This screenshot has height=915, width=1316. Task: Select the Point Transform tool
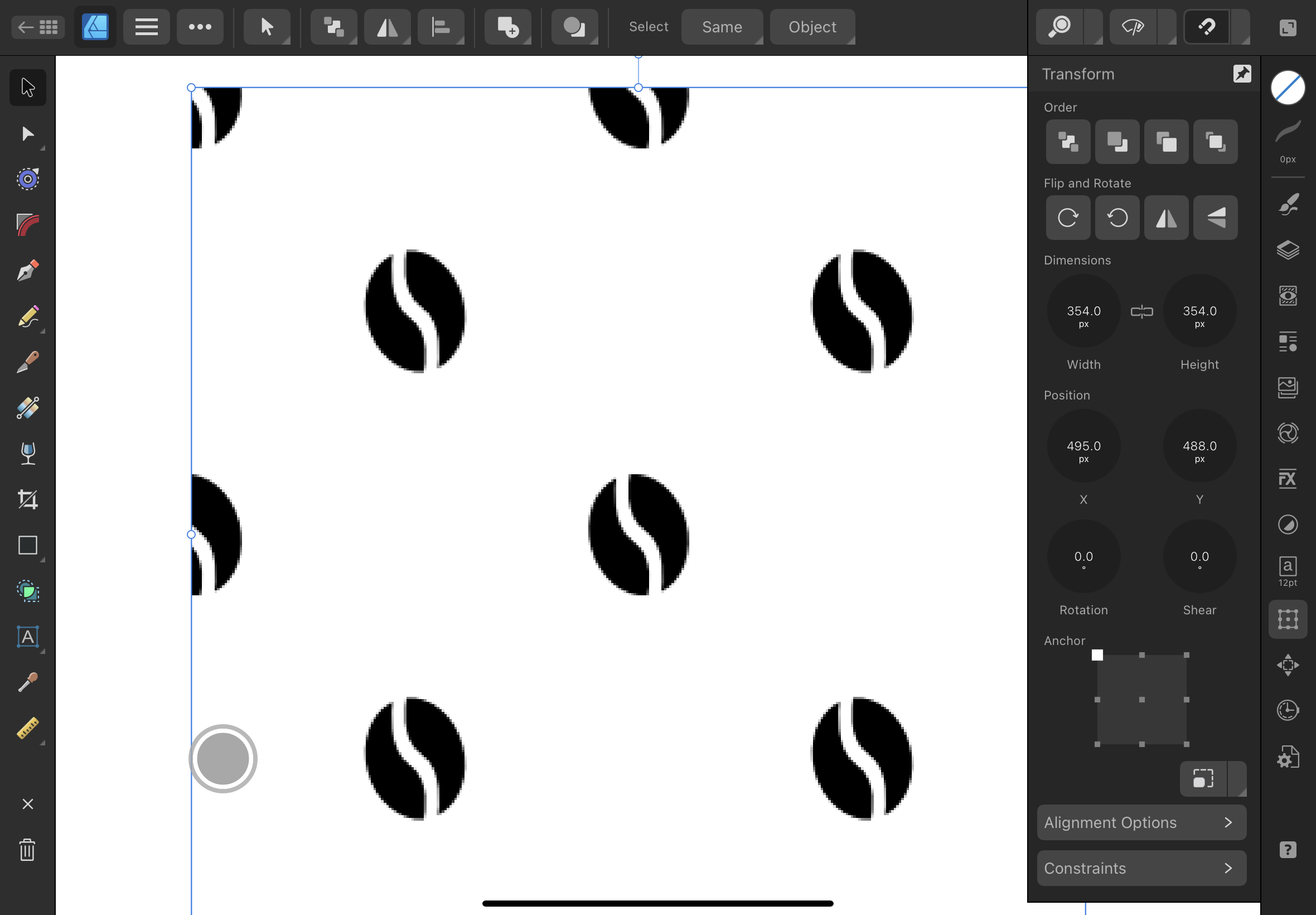27,180
